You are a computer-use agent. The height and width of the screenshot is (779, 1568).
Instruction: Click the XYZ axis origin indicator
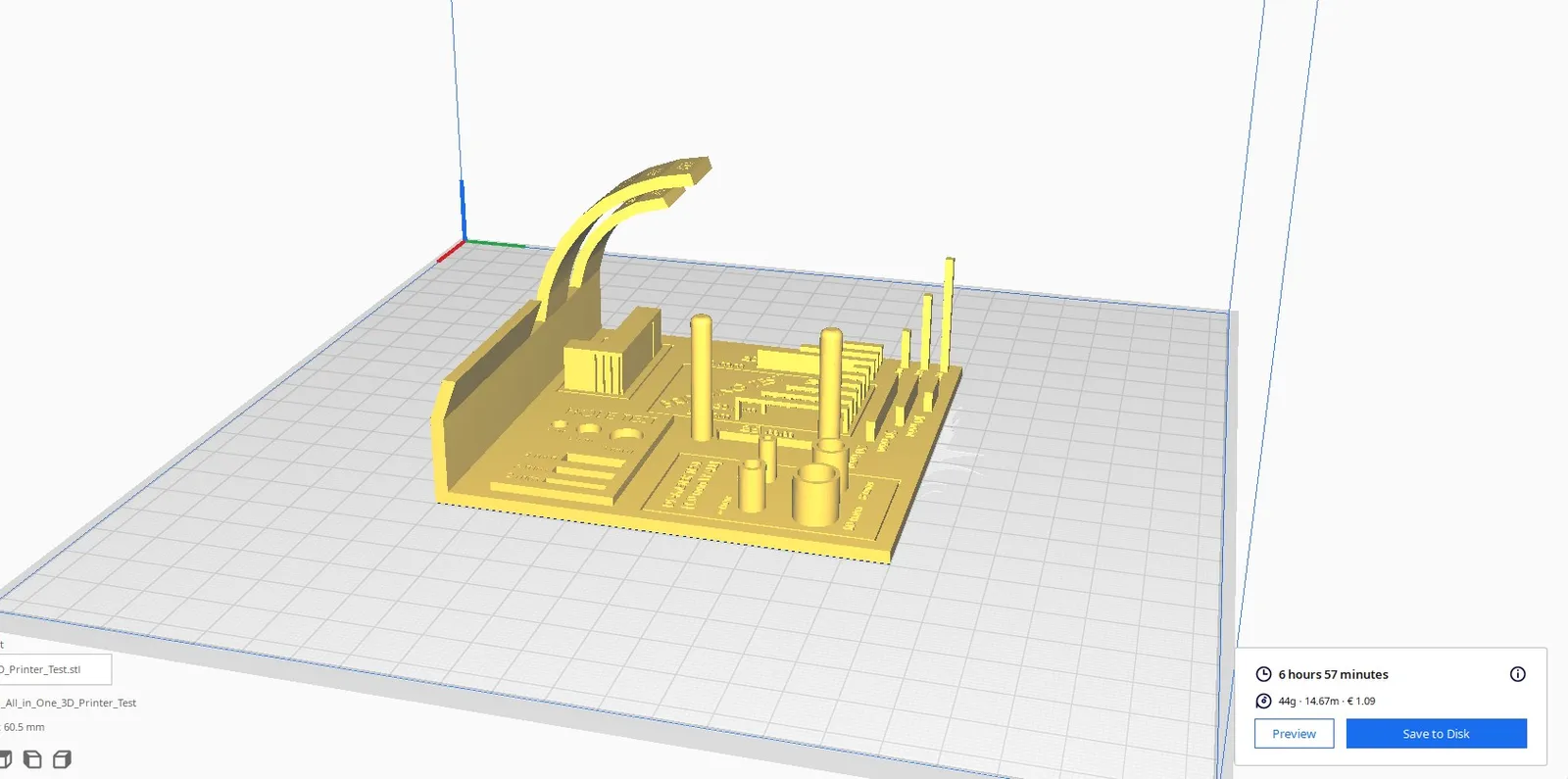[x=464, y=240]
